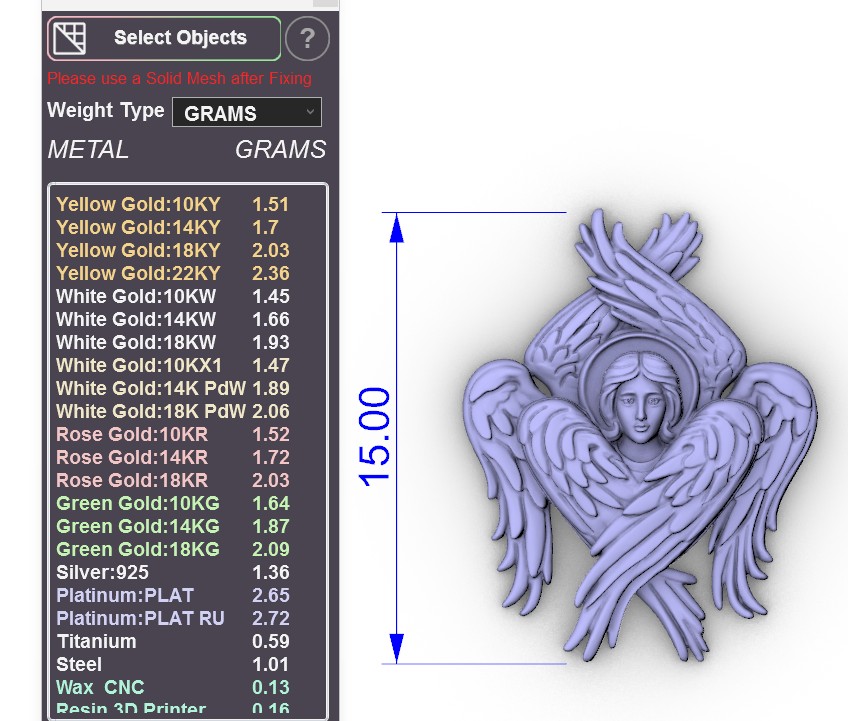Viewport: 848px width, 721px height.
Task: Open the Weight Type GRAMS dropdown
Action: click(247, 113)
